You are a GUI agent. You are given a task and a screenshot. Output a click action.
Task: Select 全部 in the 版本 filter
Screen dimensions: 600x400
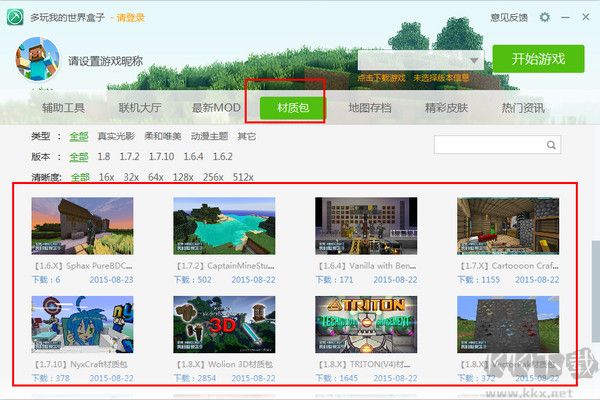pyautogui.click(x=79, y=157)
